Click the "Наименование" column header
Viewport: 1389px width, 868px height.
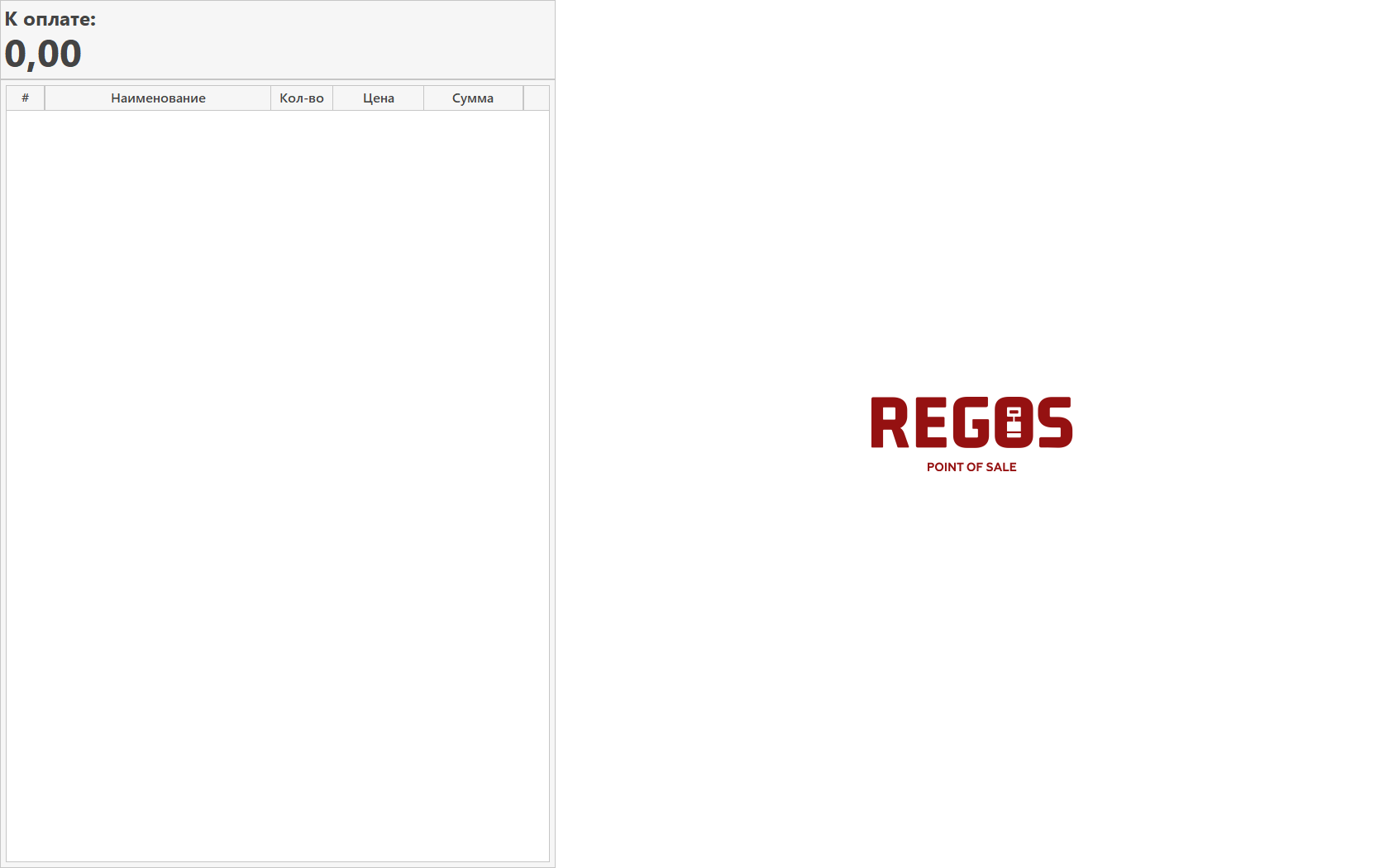(x=158, y=98)
